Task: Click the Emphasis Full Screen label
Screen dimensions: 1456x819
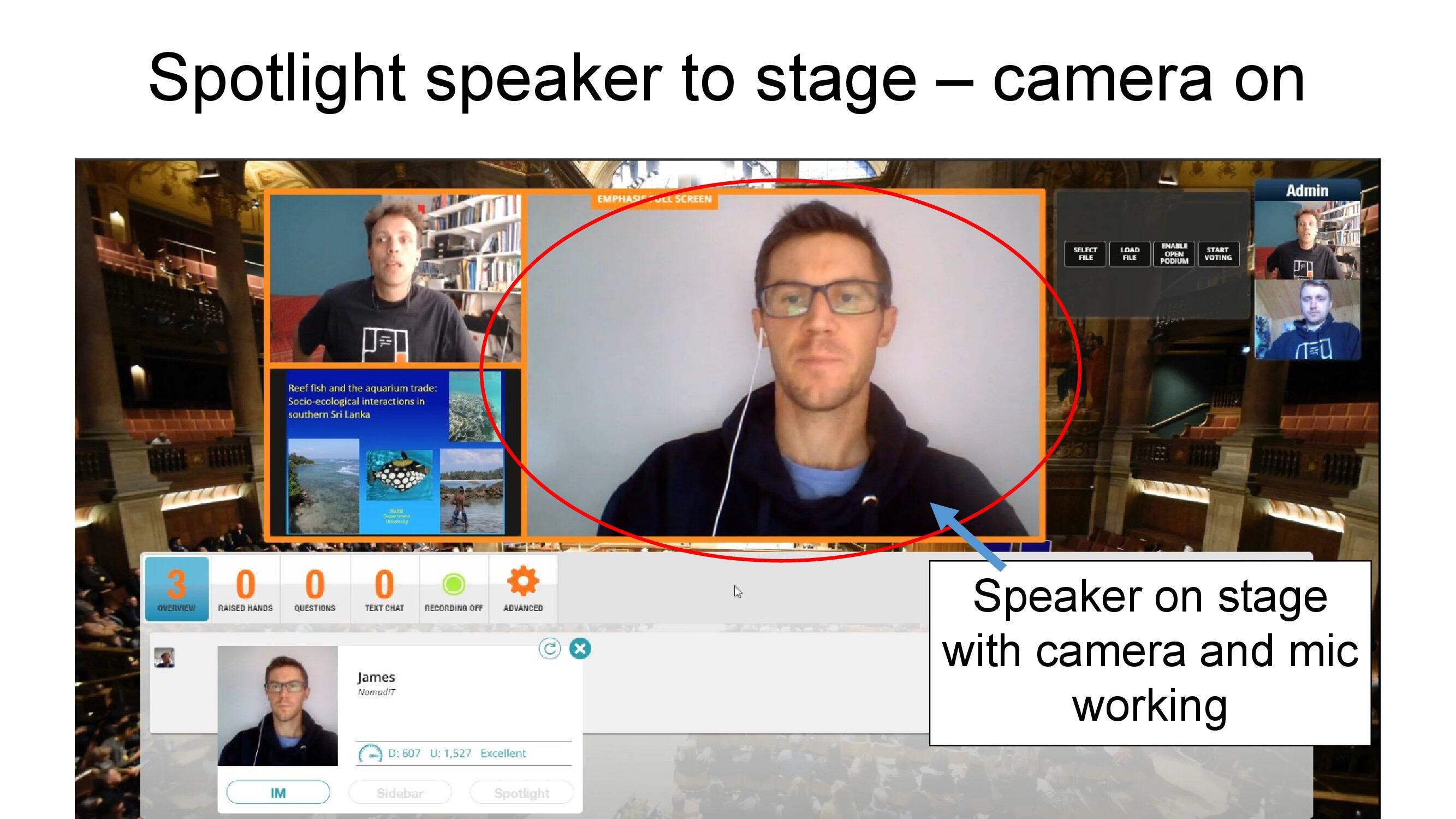Action: [x=654, y=199]
